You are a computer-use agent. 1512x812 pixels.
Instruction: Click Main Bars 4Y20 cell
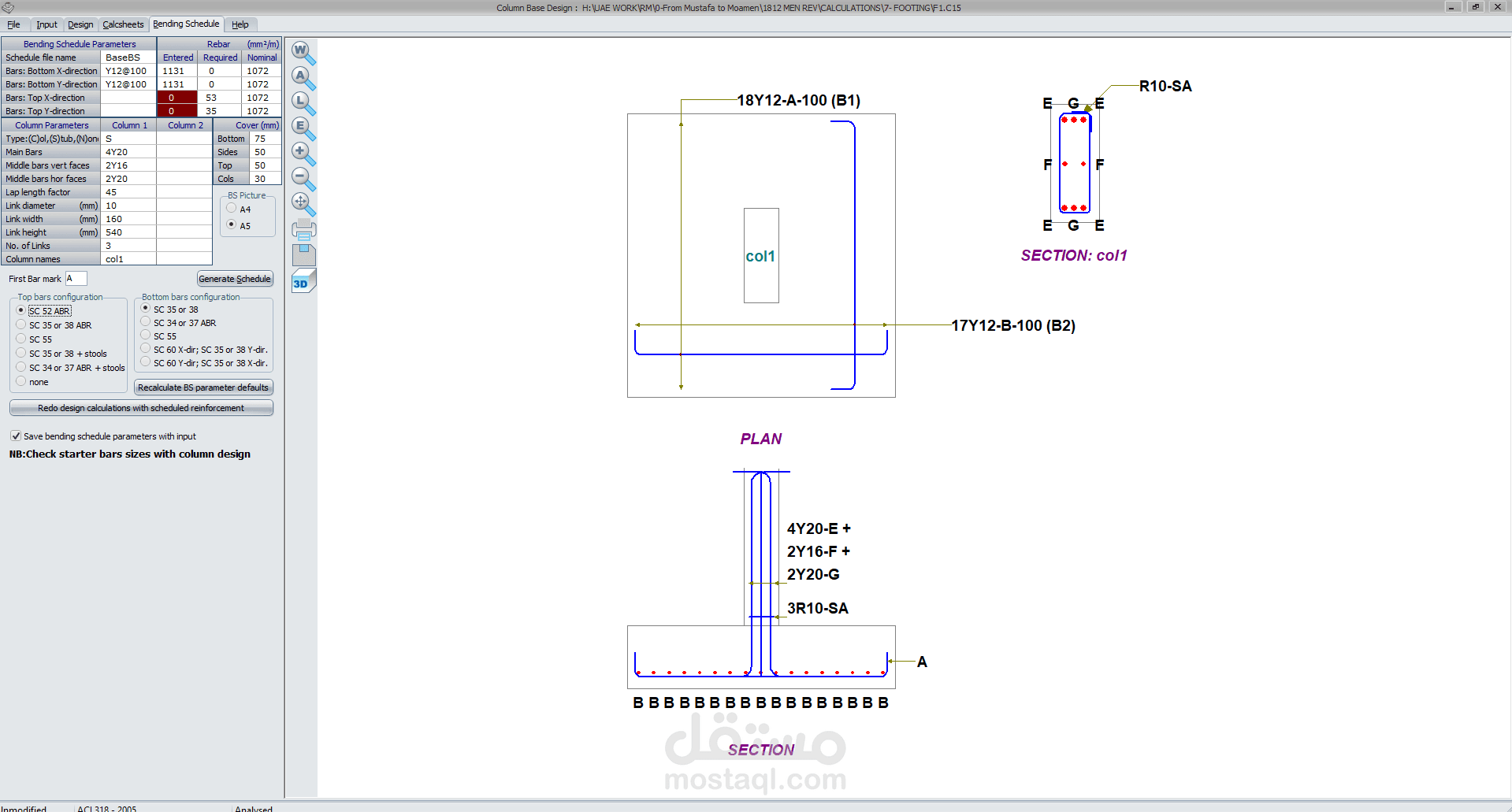128,152
